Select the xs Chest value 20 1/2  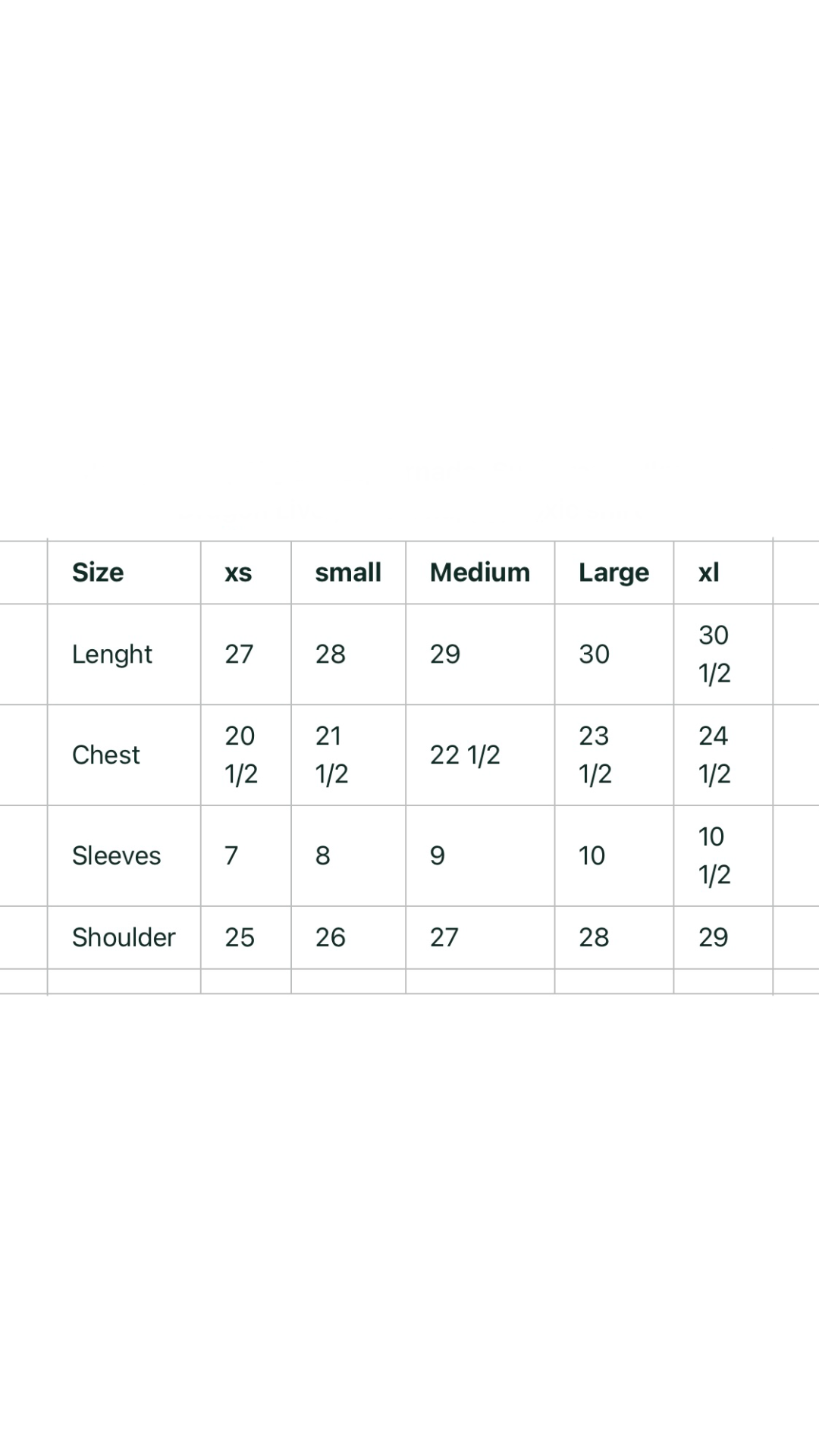click(241, 755)
